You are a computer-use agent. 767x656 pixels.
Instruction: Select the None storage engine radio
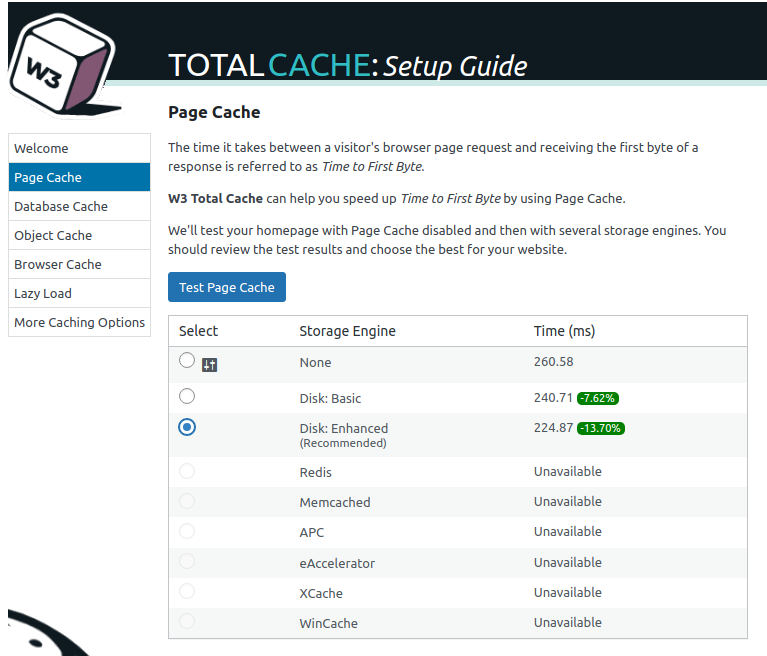pyautogui.click(x=187, y=360)
